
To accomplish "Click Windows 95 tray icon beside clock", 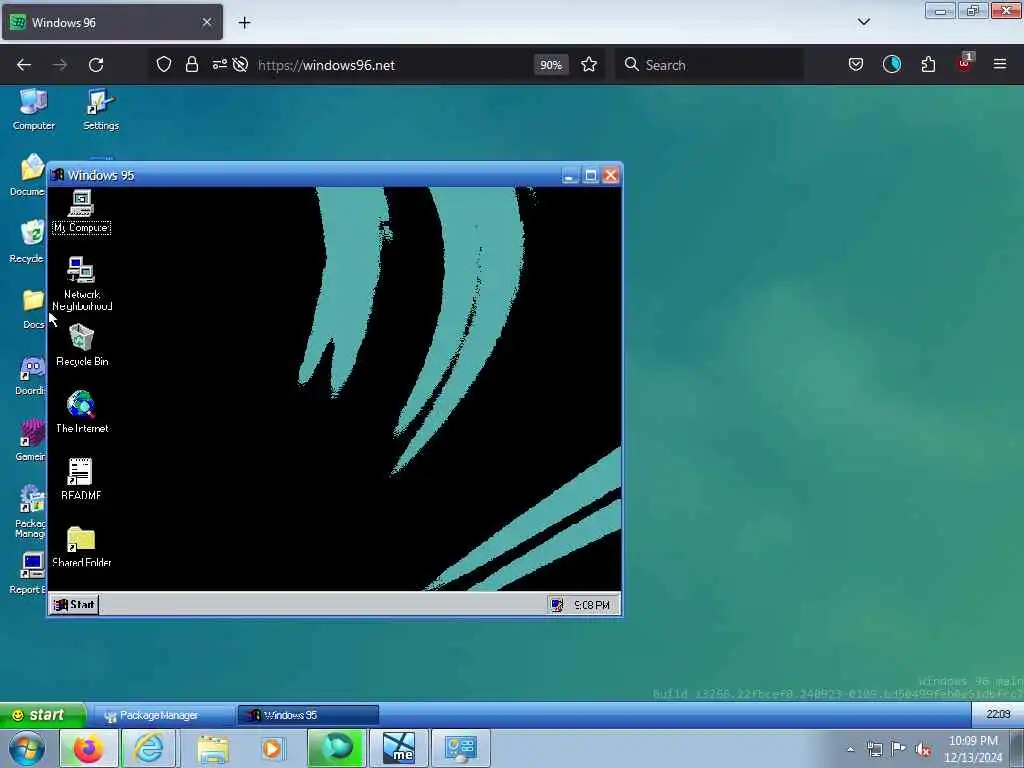I will coord(557,605).
